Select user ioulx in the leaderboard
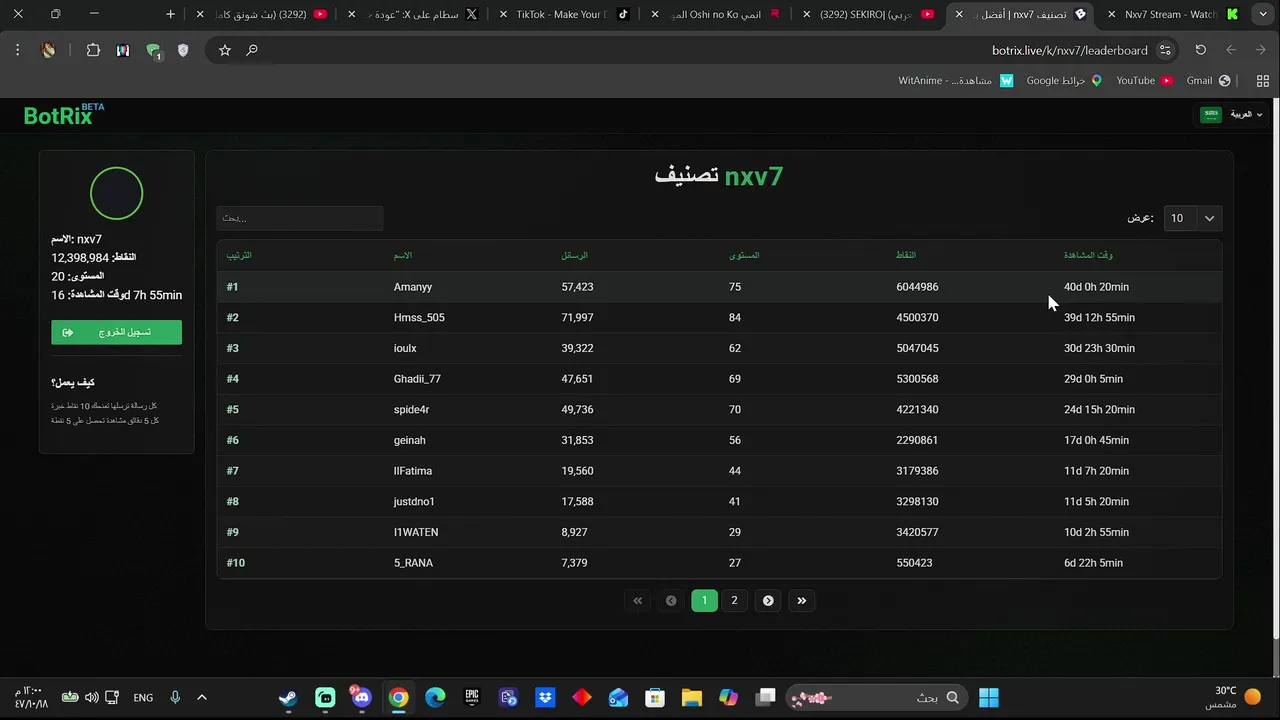1280x720 pixels. pyautogui.click(x=405, y=348)
